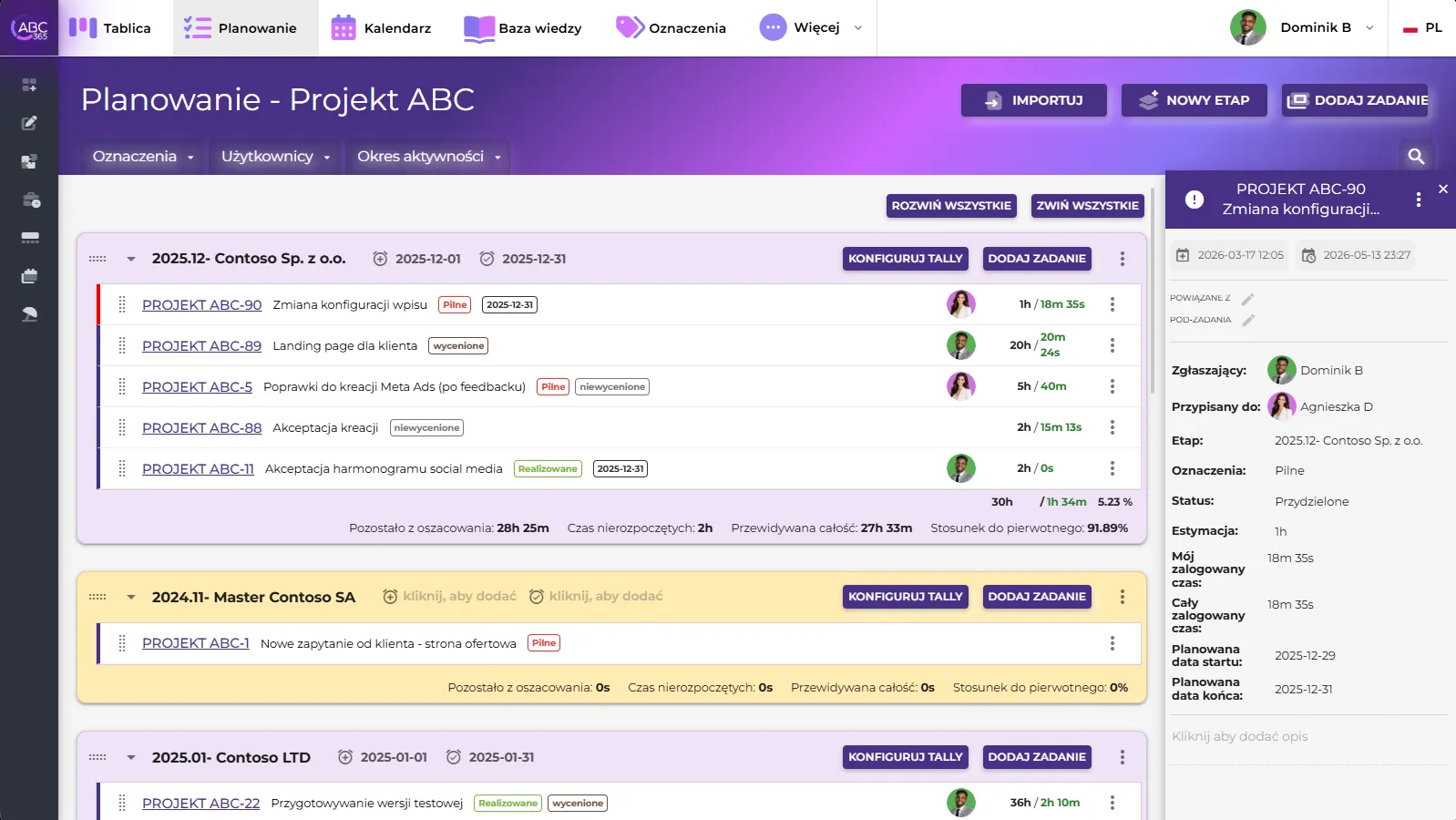Screen dimensions: 1456x820
Task: Open three-dot menu in PROJEKT ABC-90 panel header
Action: [x=1419, y=200]
